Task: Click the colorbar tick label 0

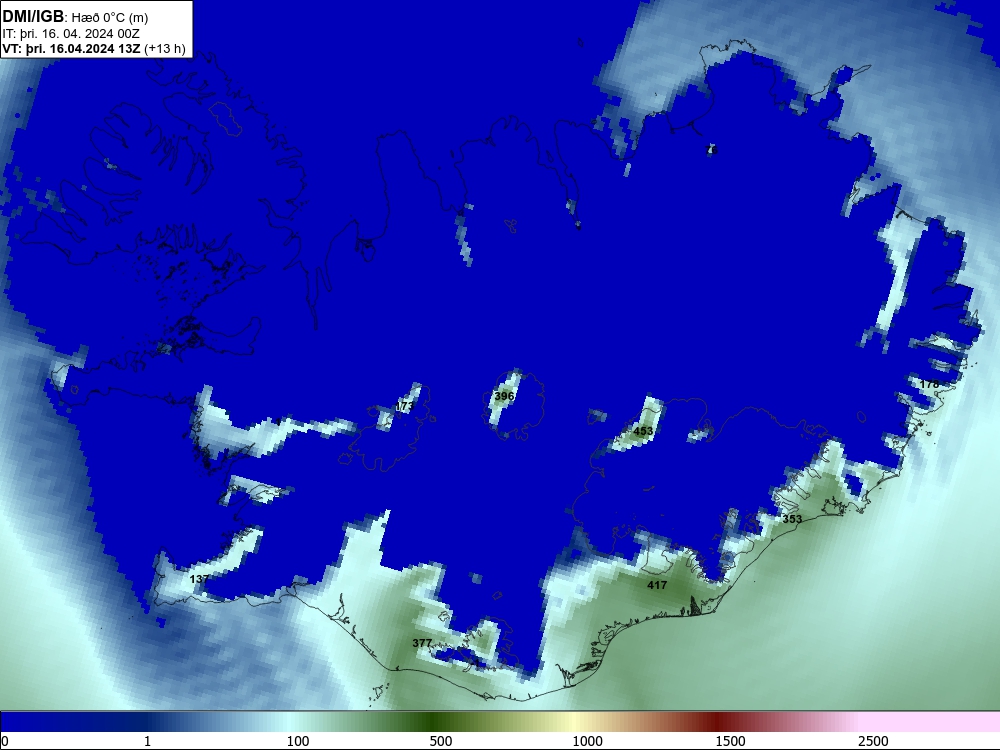Action: click(x=5, y=741)
